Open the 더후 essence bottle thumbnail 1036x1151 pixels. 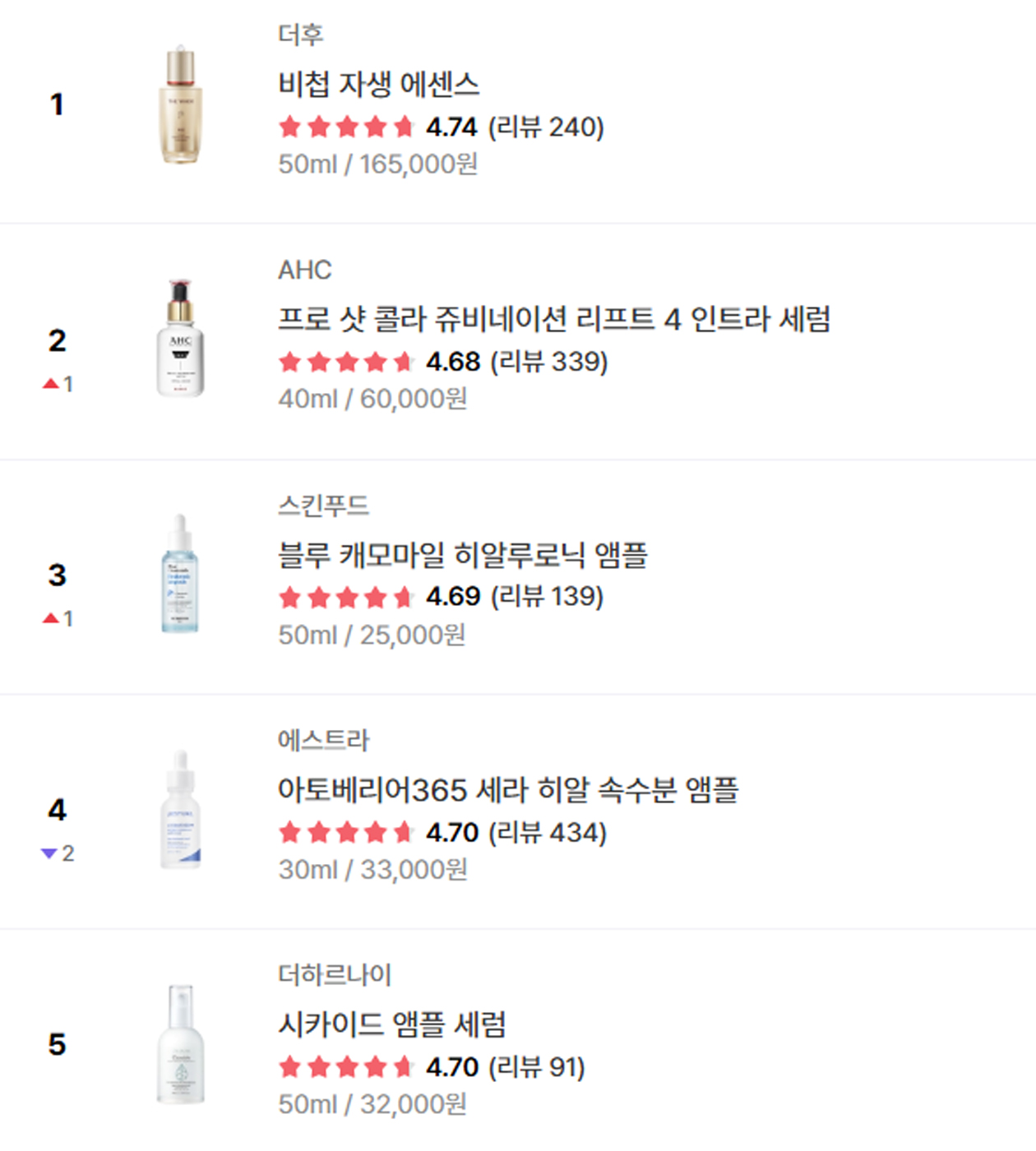pyautogui.click(x=180, y=105)
